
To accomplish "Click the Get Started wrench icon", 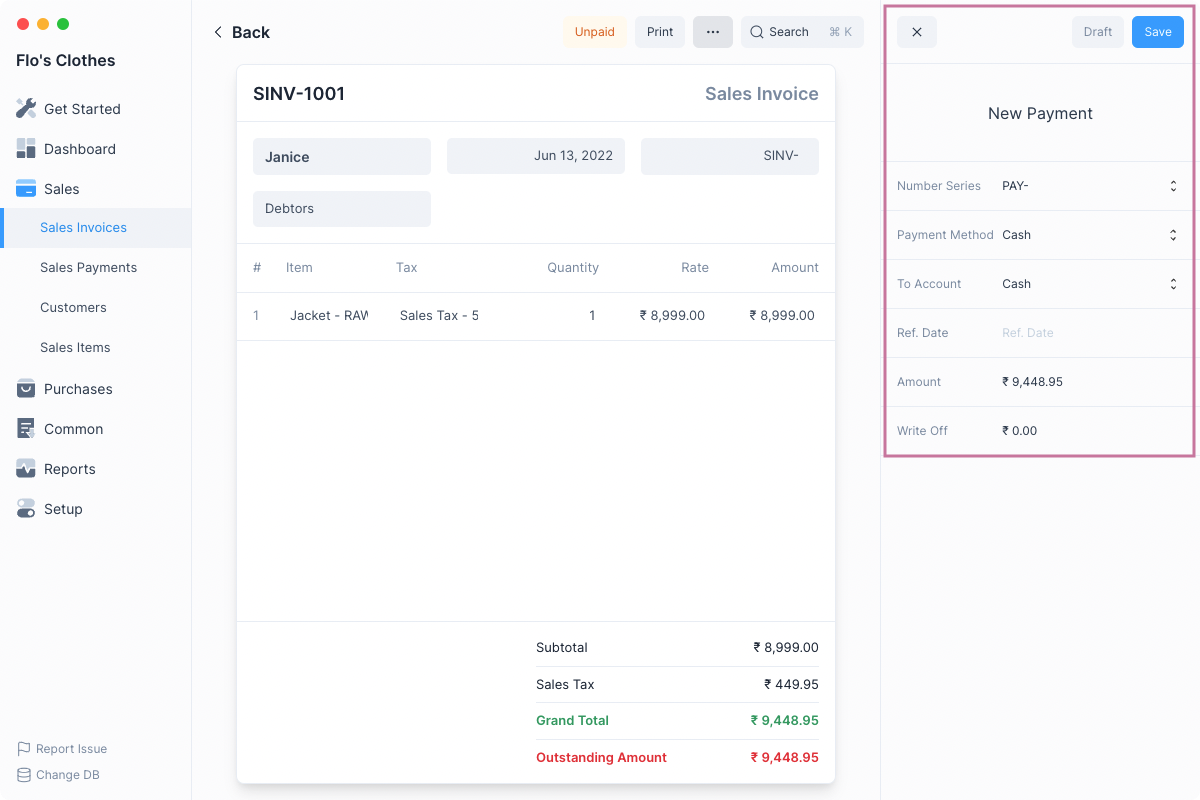I will pyautogui.click(x=26, y=109).
